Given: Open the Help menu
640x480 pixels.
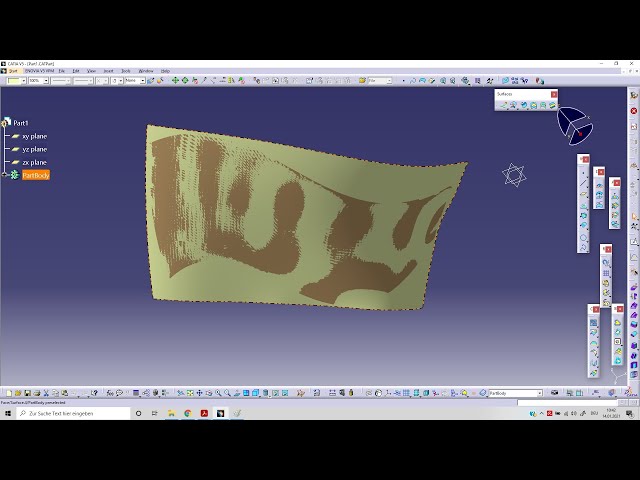Looking at the screenshot, I should point(165,71).
